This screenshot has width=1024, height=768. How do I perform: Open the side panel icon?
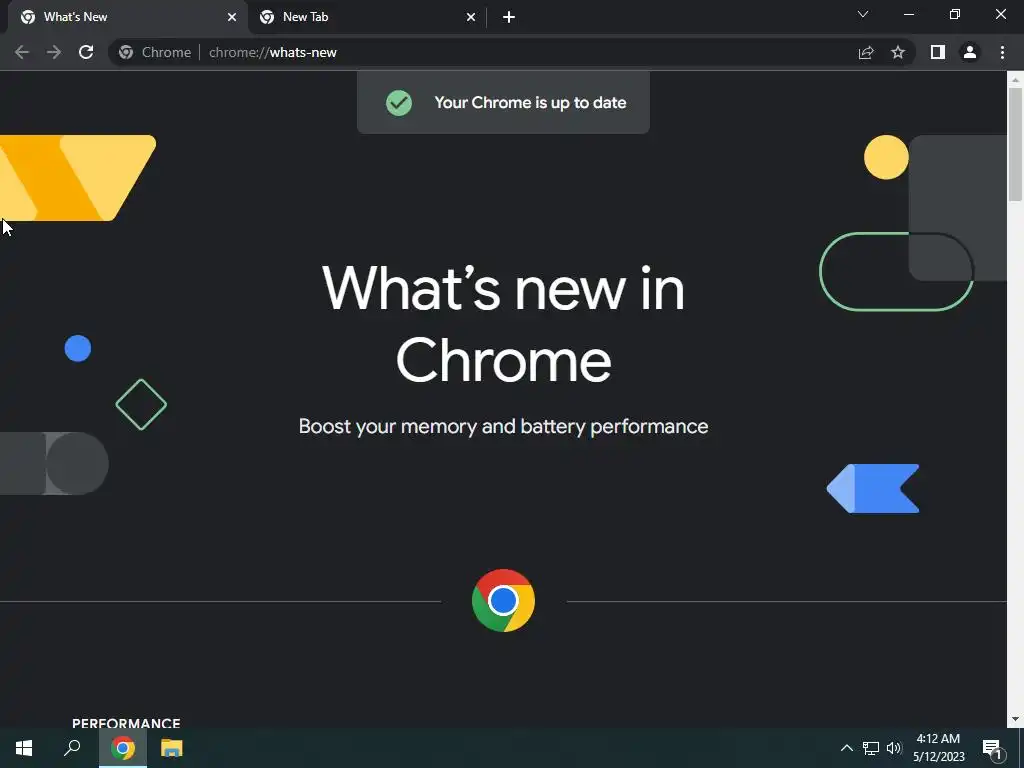point(938,52)
